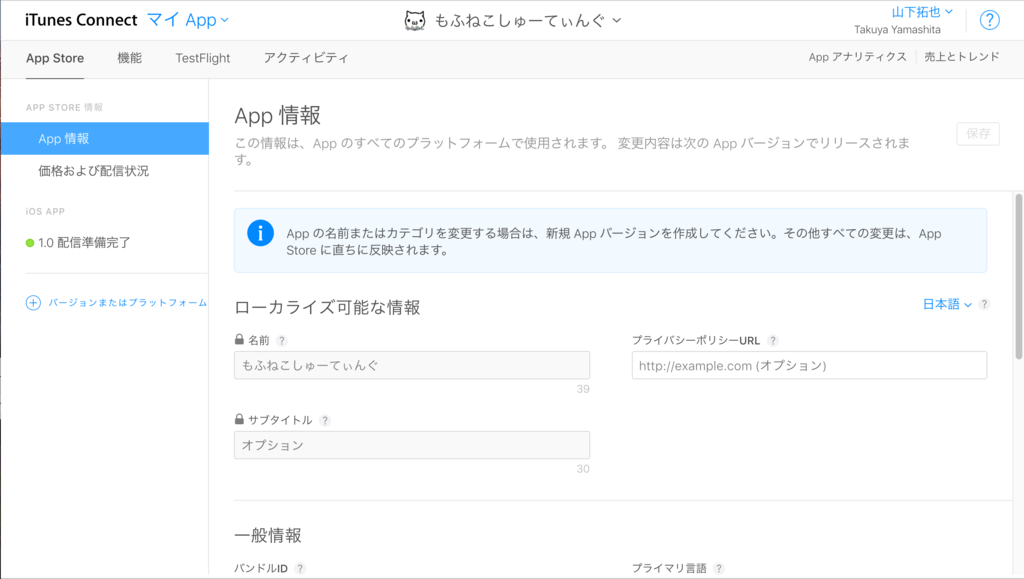This screenshot has height=579, width=1024.
Task: Click help icon next to プライマリ言語
Action: [719, 569]
